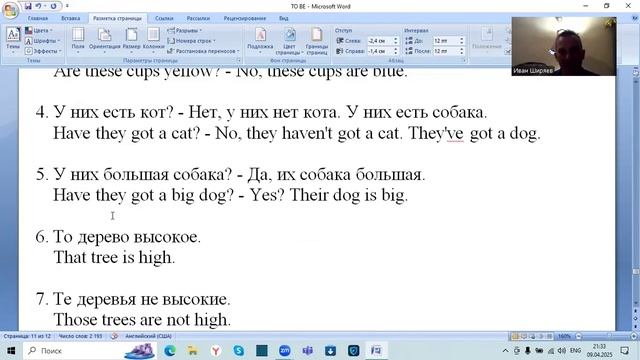This screenshot has height=360, width=640.
Task: Adjust the До spacing stepper
Action: click(x=462, y=41)
